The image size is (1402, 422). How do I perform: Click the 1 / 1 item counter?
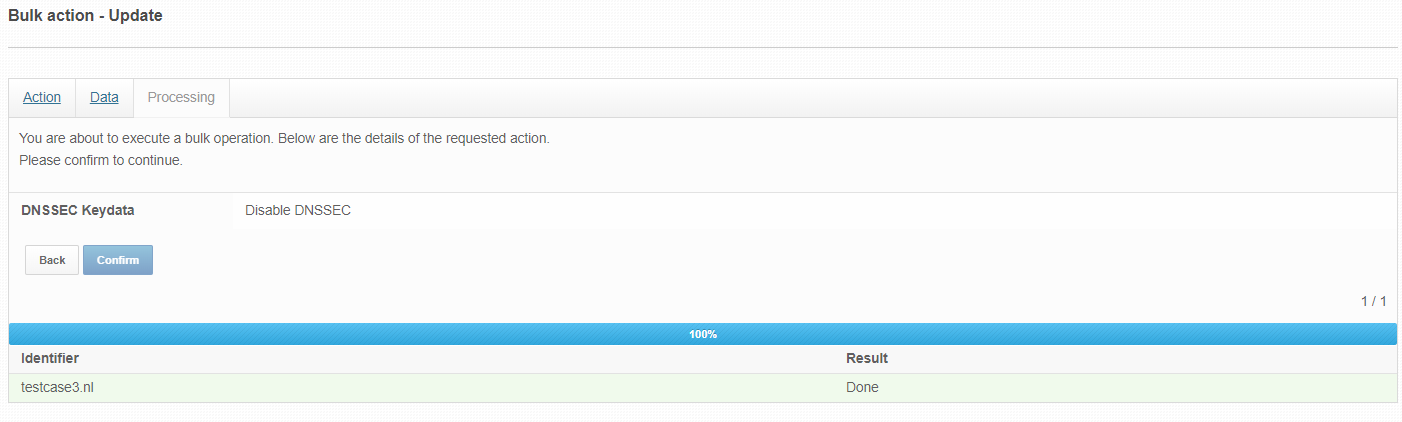point(1374,301)
